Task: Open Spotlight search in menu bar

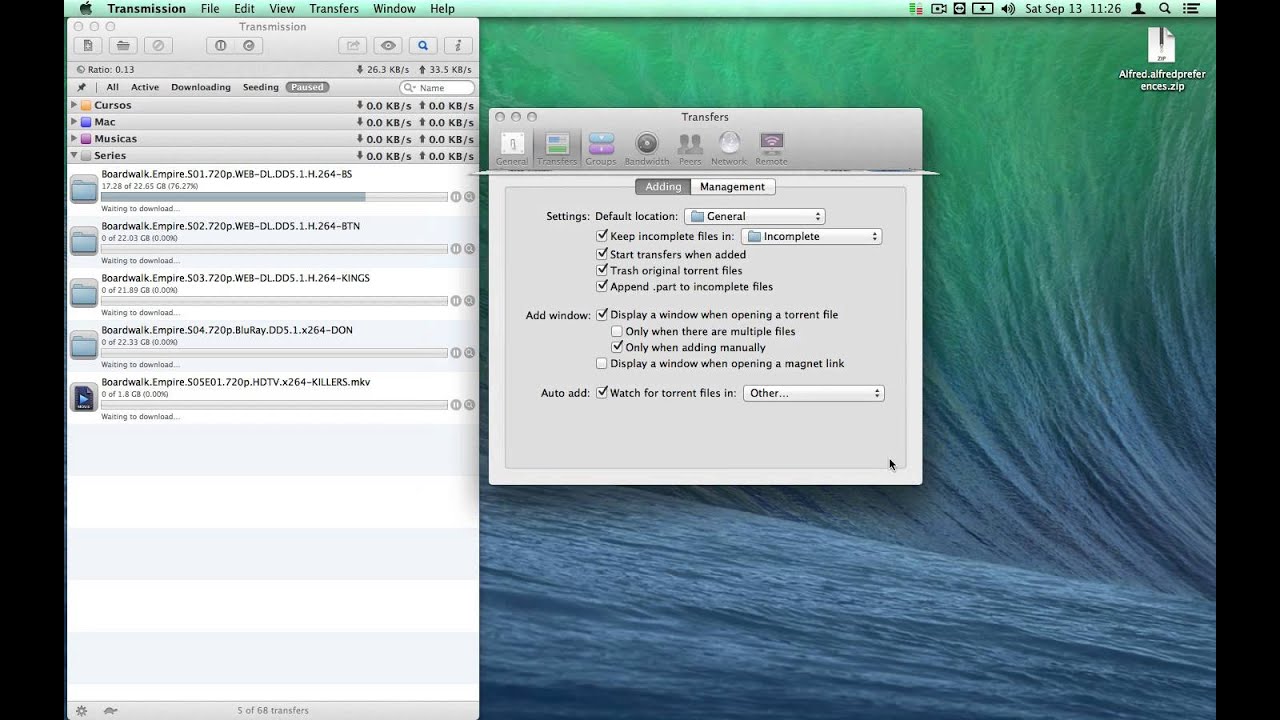Action: (x=1166, y=9)
